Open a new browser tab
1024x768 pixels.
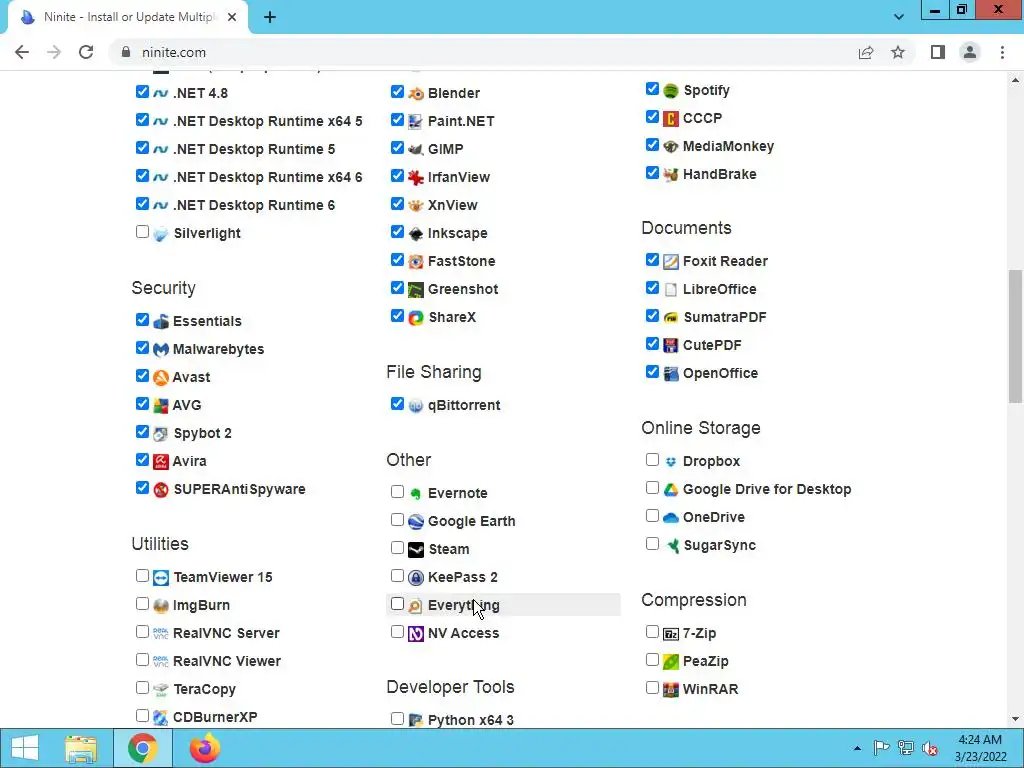pos(270,18)
